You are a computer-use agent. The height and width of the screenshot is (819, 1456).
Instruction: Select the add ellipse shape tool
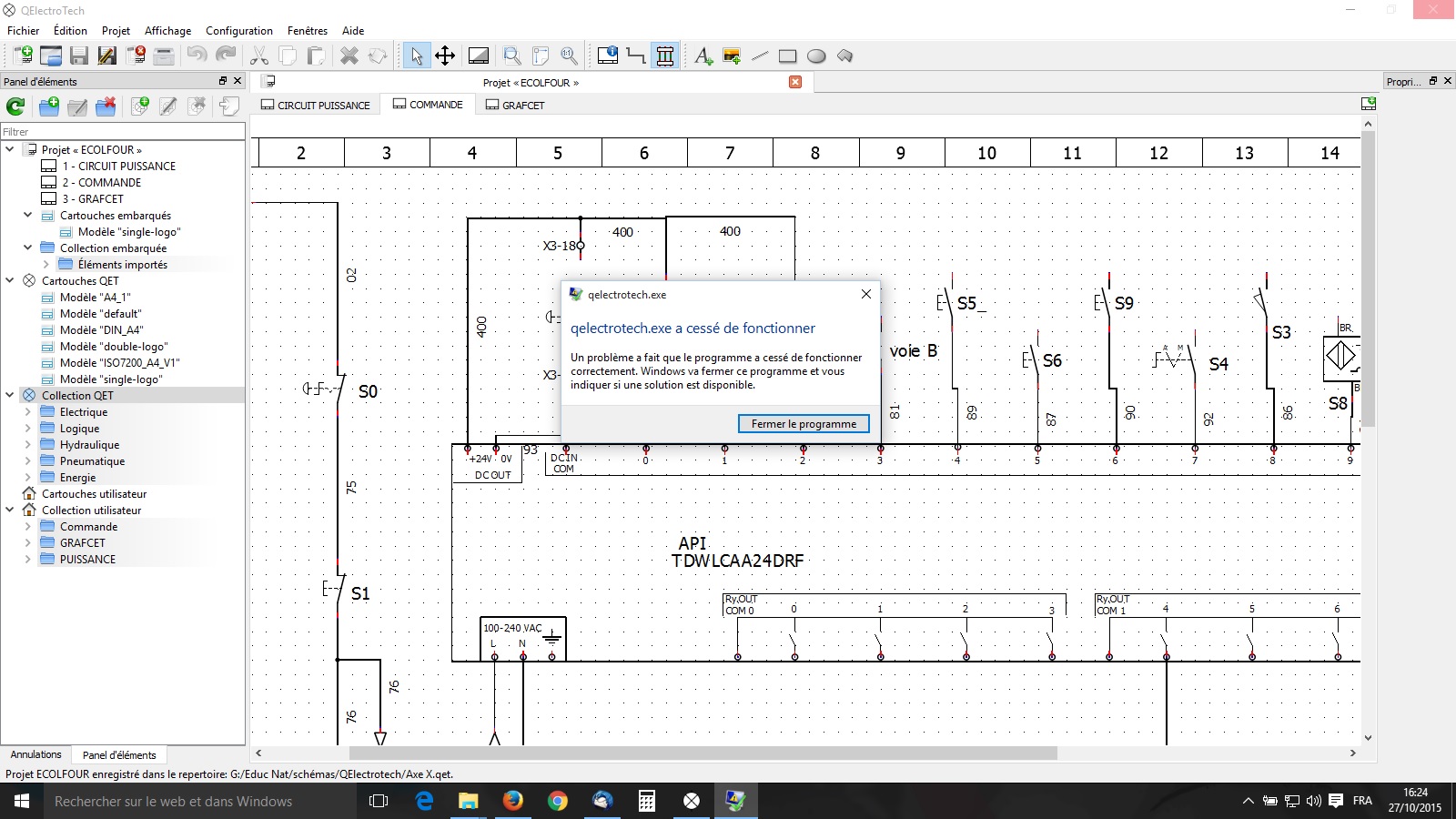(816, 56)
